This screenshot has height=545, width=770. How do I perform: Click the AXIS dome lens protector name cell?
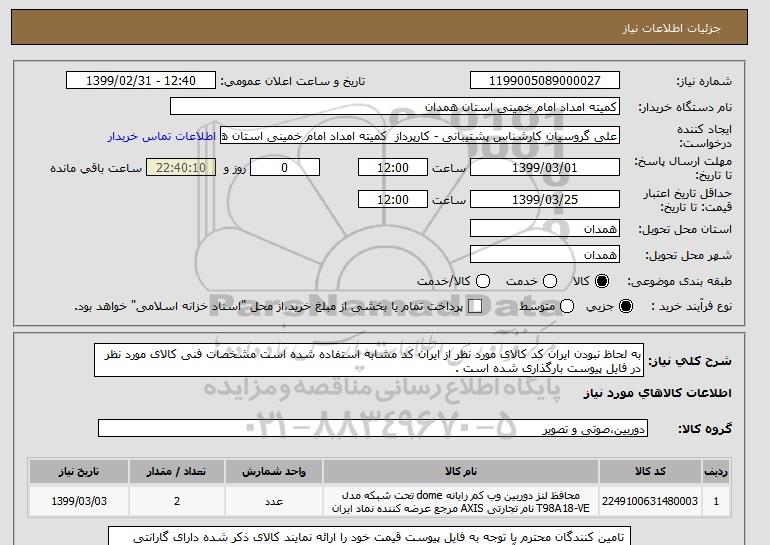point(461,501)
